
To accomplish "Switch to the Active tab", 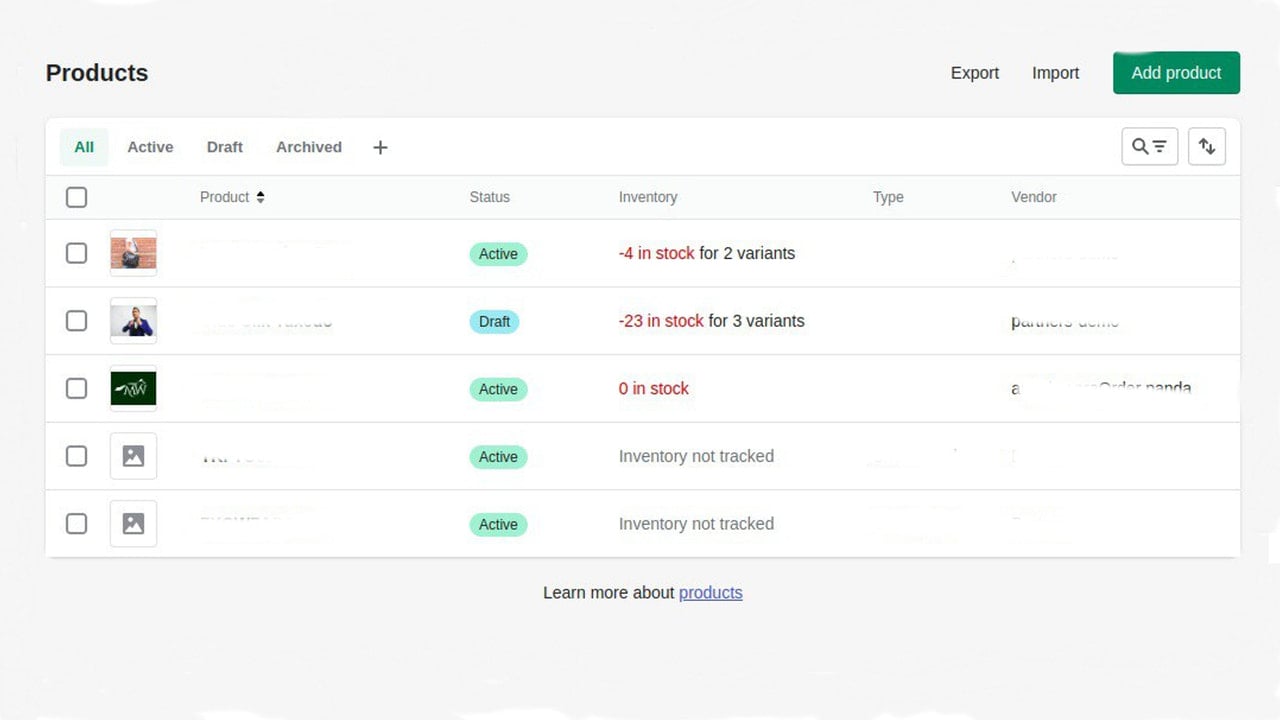I will point(150,147).
